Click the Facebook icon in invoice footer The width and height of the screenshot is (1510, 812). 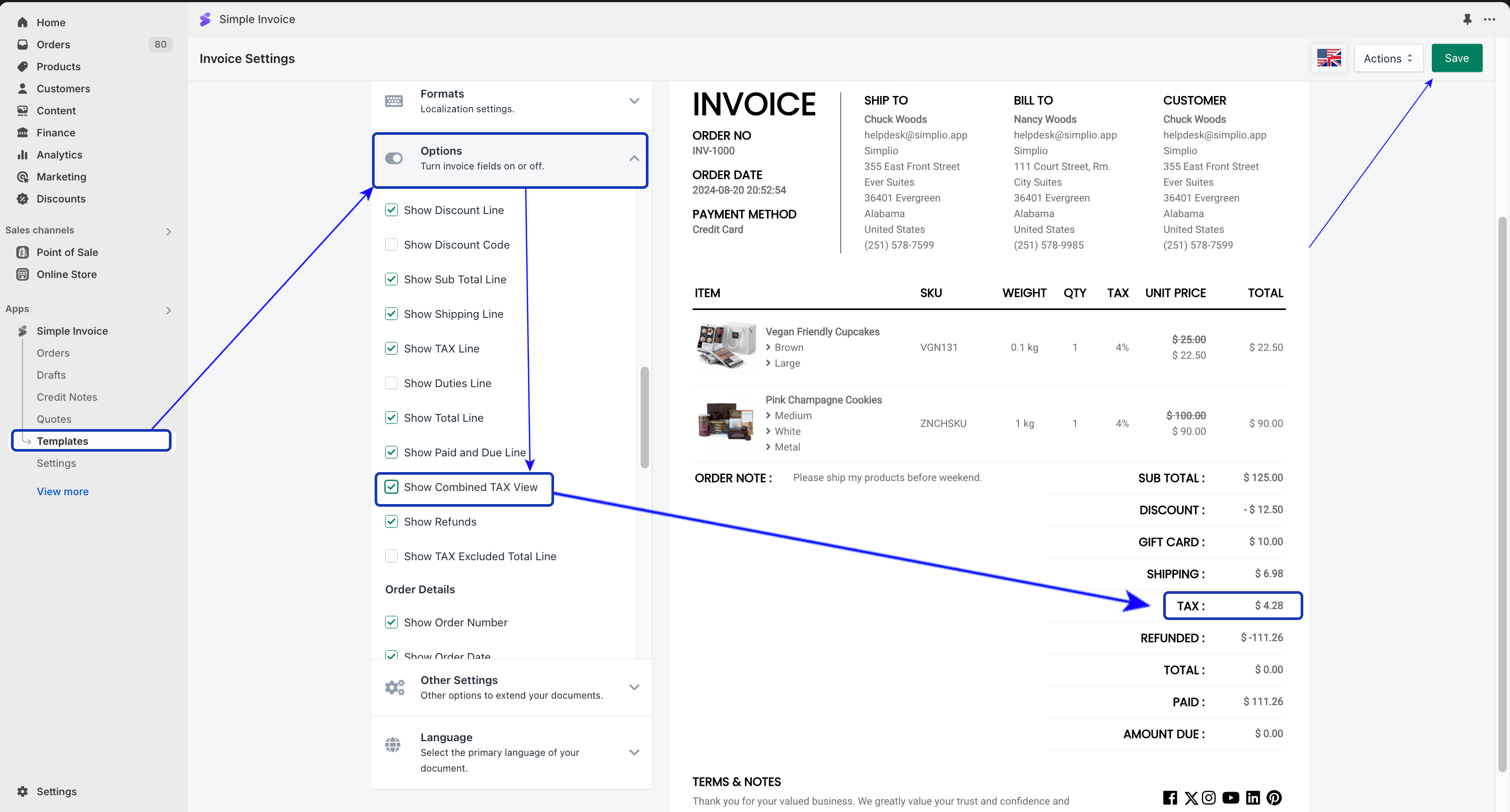pyautogui.click(x=1169, y=797)
